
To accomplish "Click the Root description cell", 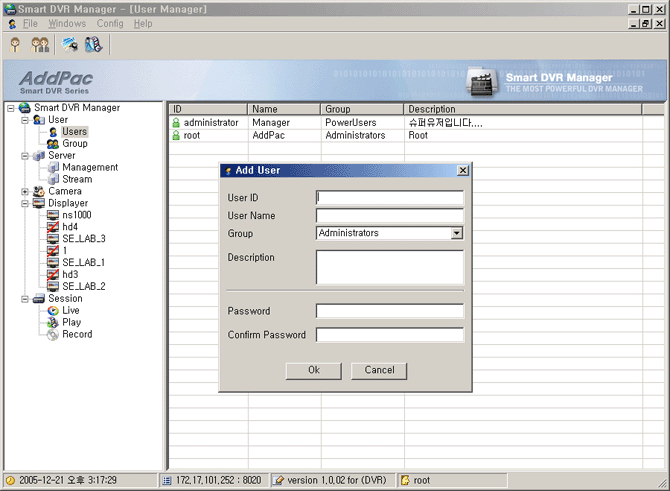I will coord(418,135).
